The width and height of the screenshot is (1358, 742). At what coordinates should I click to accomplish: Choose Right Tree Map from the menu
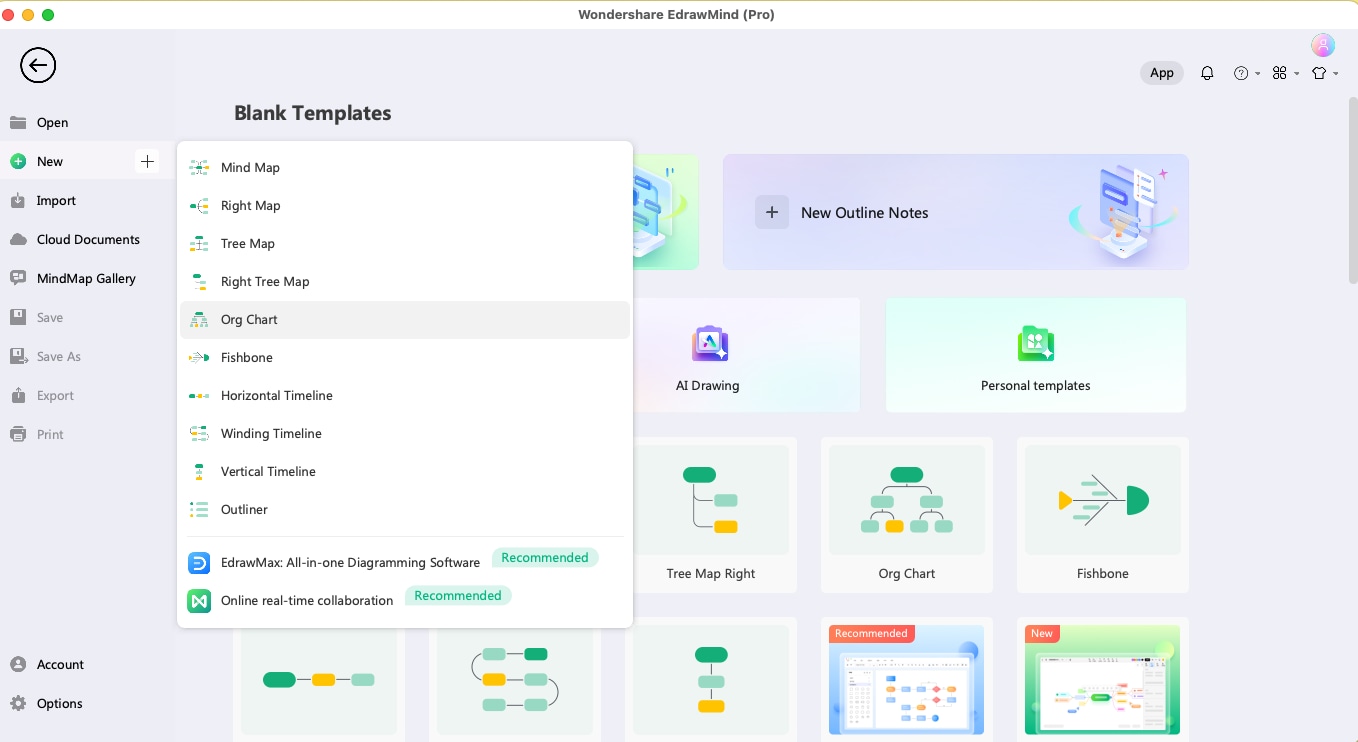pyautogui.click(x=405, y=281)
